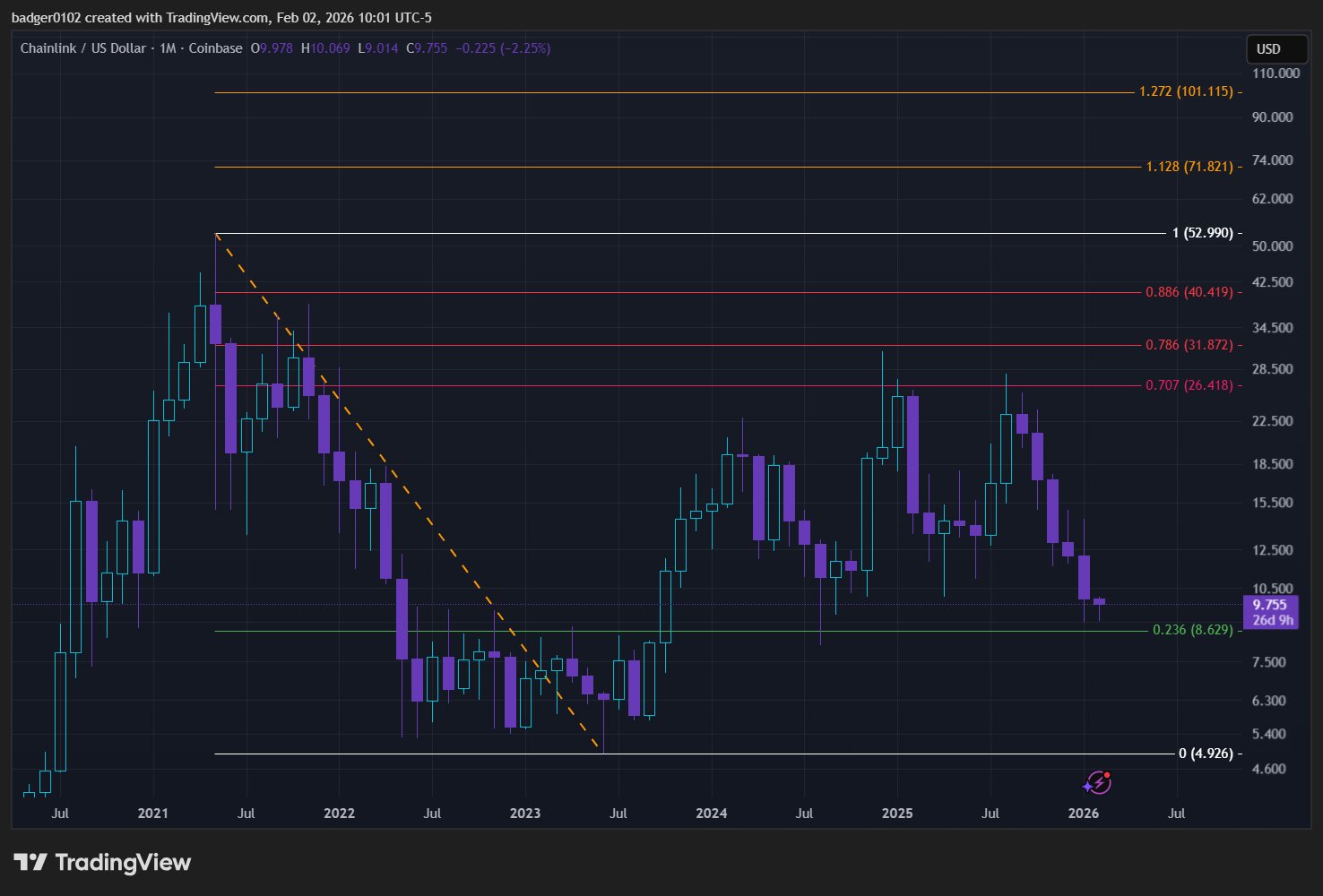Select the green 0.236 (8.629) level label
Screen dimensions: 1323x896
1192,630
